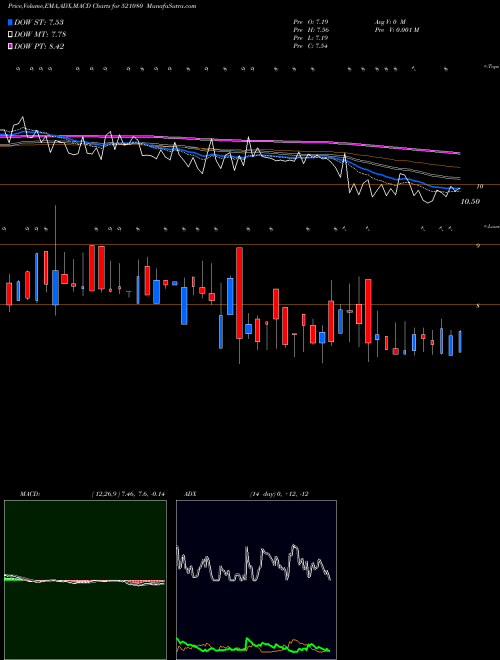Screen dimensions: 500x660
Task: Open the dark blue ADX indicator chart
Action: pyautogui.click(x=256, y=580)
